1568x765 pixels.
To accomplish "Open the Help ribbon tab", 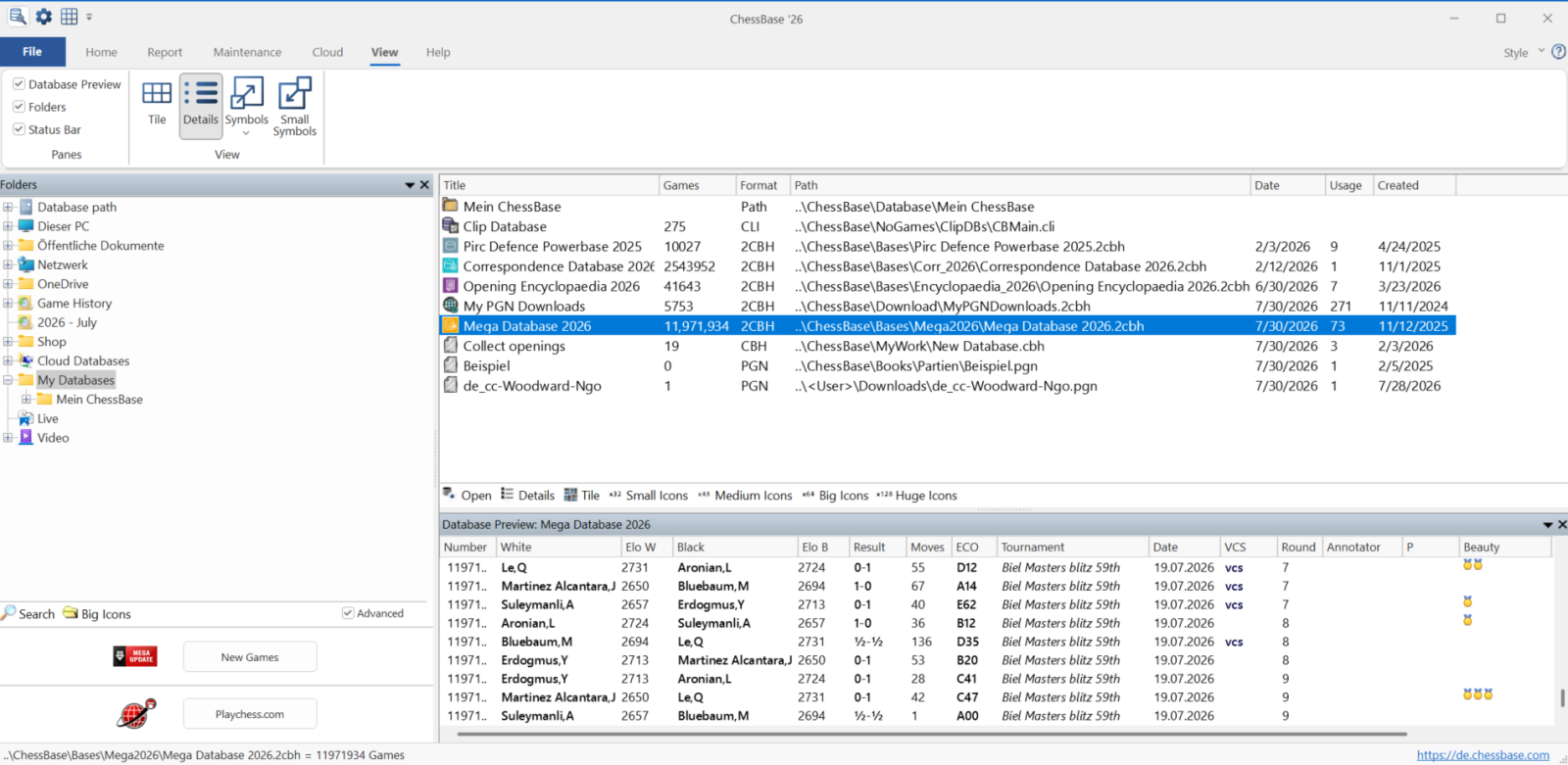I will 438,52.
